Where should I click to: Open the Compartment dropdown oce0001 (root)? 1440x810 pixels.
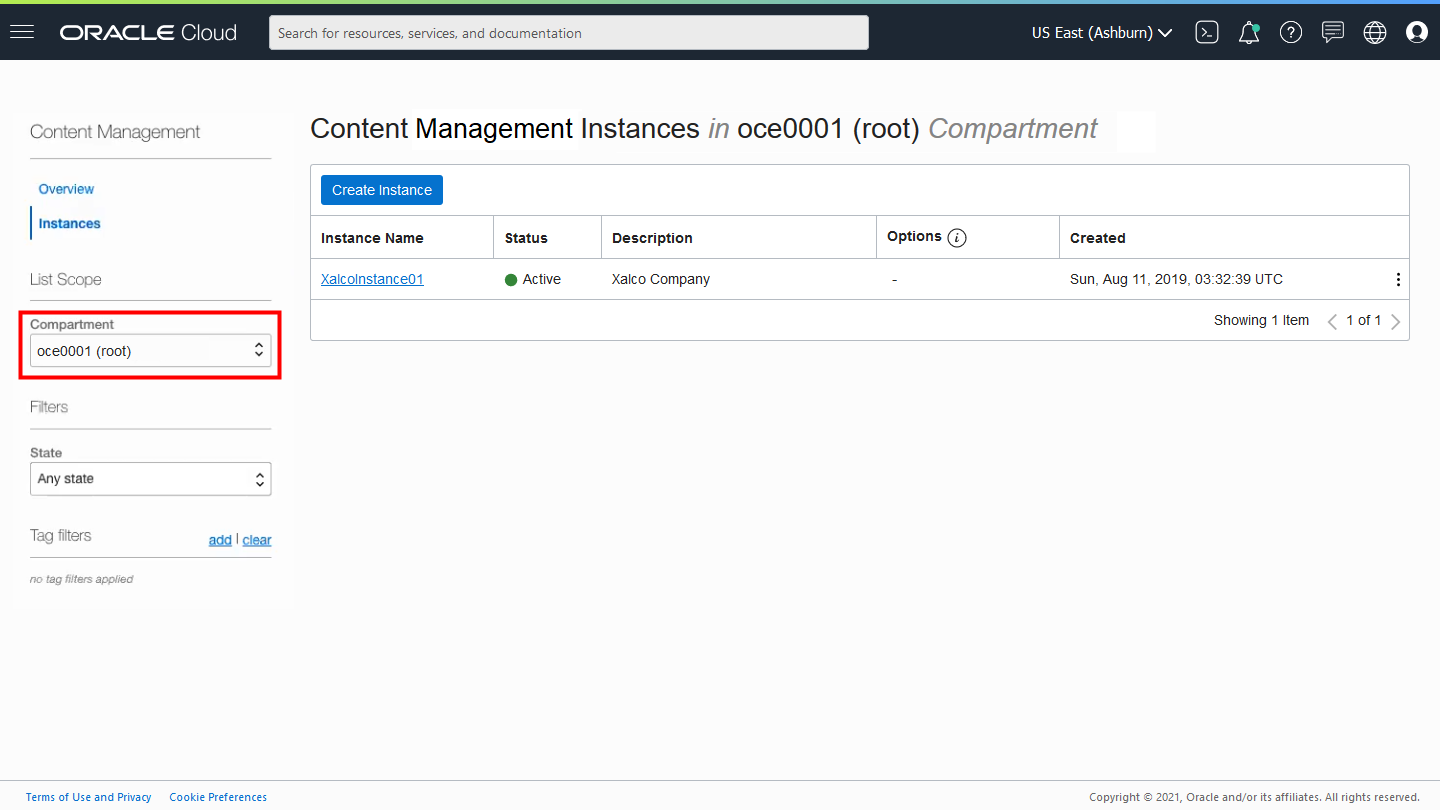(x=151, y=351)
